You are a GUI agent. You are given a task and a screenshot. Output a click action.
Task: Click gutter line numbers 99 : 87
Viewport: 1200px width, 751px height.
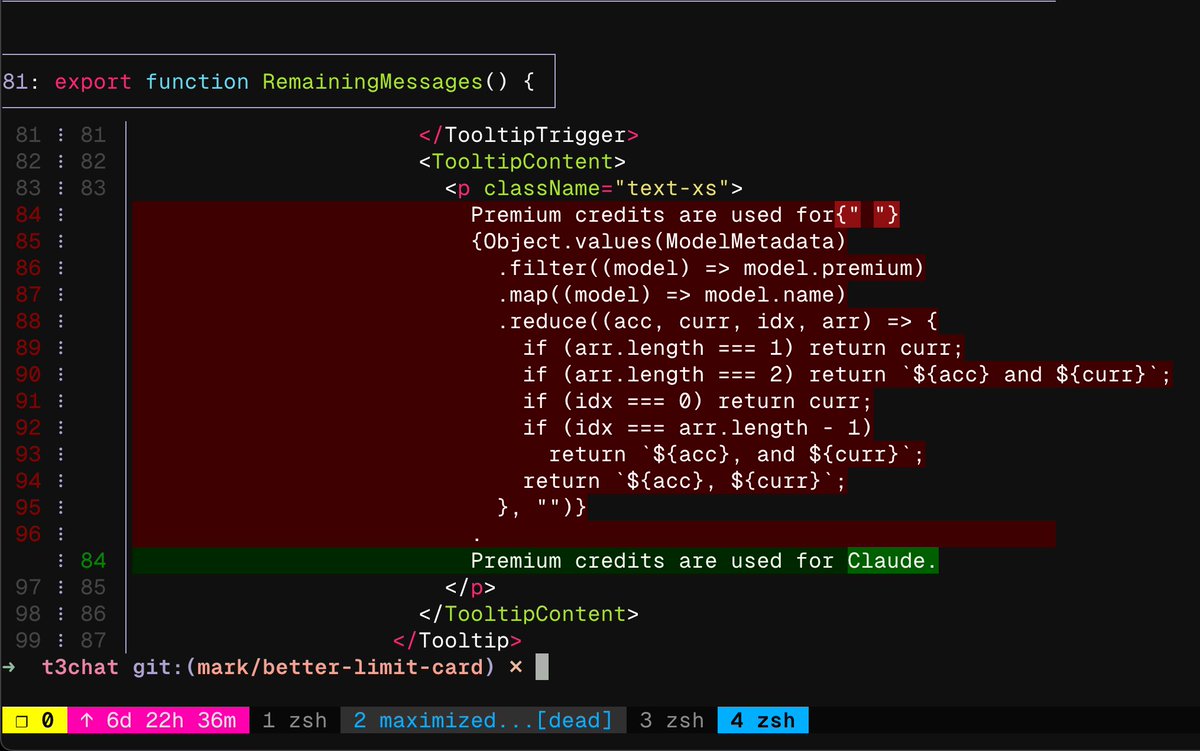[x=60, y=640]
